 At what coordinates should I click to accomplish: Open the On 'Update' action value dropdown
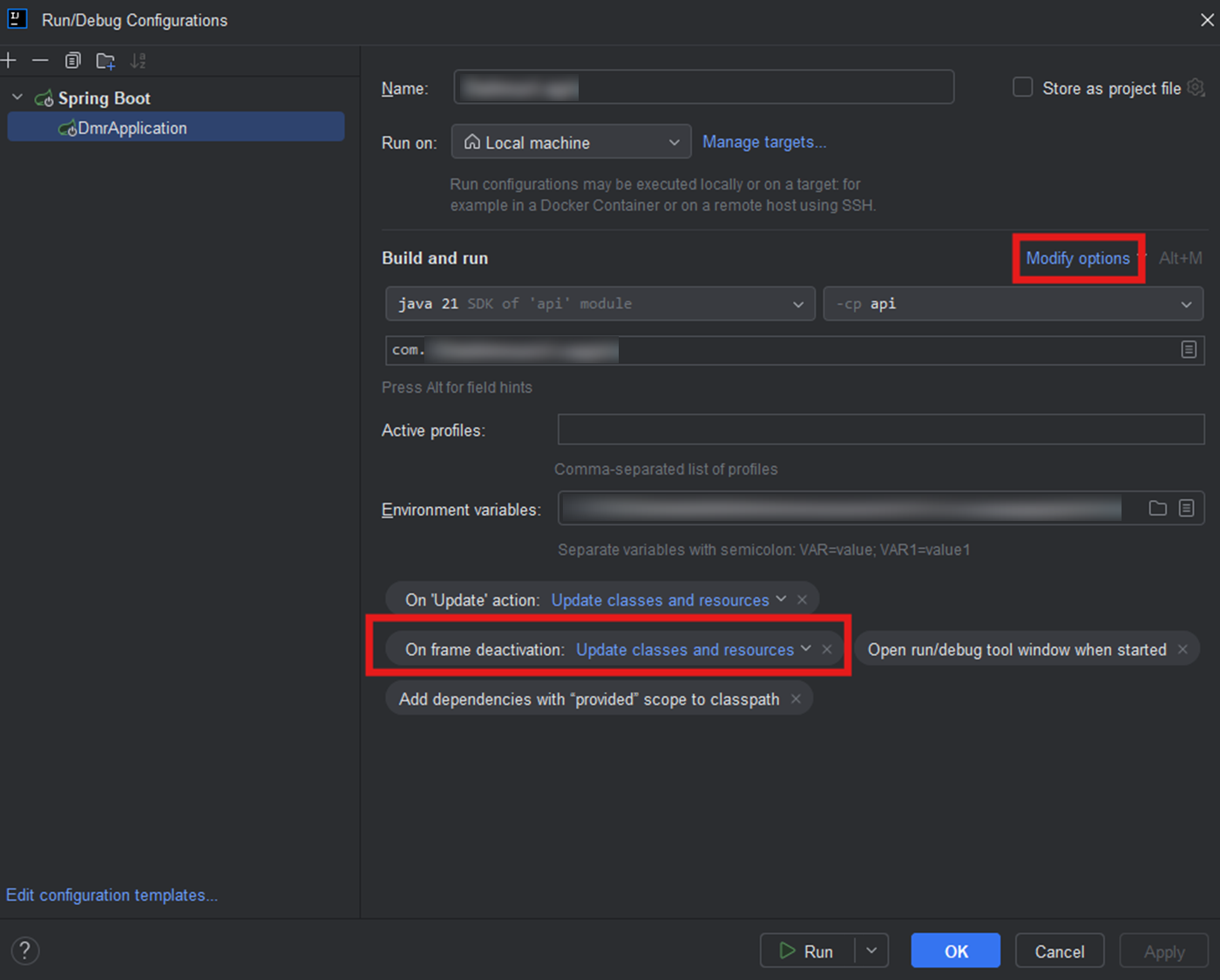tap(668, 599)
